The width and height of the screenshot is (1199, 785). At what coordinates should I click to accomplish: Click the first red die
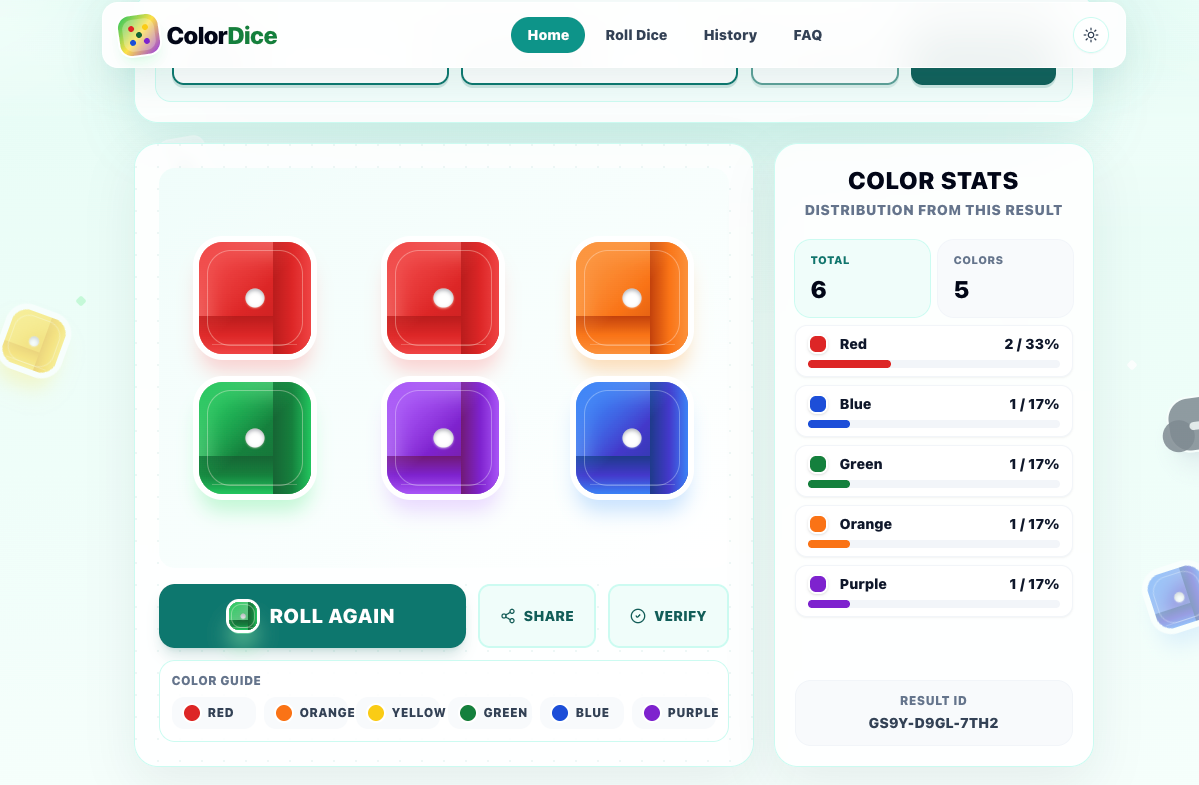point(255,298)
